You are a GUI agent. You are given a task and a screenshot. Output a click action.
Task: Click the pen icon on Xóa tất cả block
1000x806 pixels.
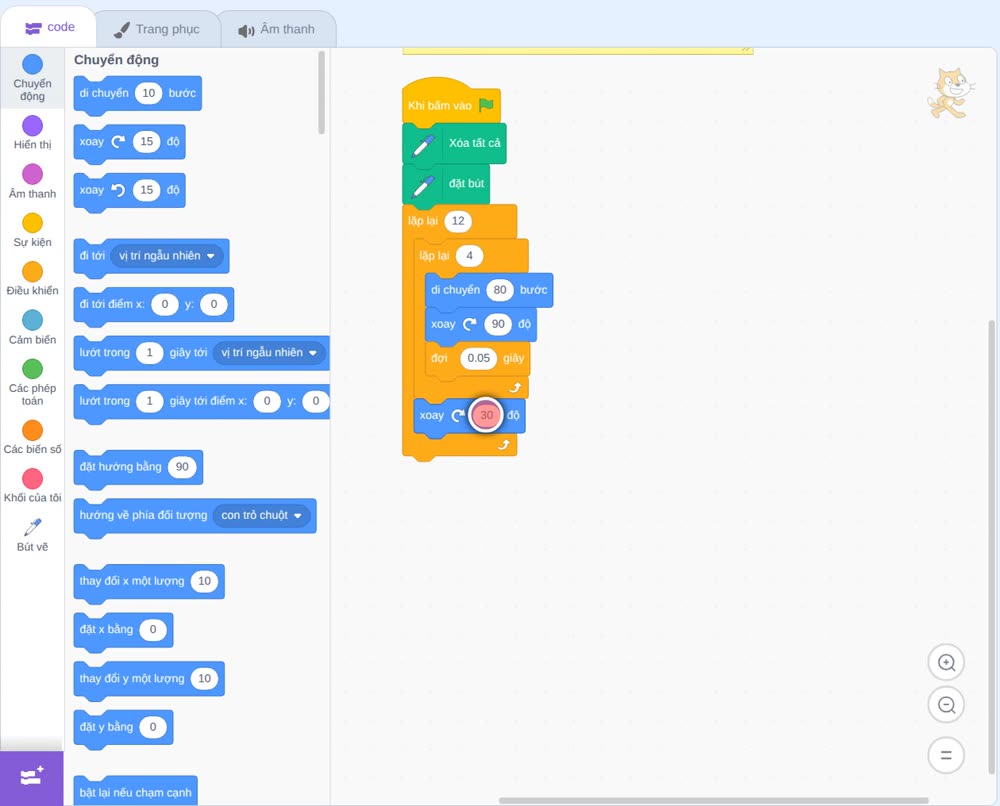point(423,146)
